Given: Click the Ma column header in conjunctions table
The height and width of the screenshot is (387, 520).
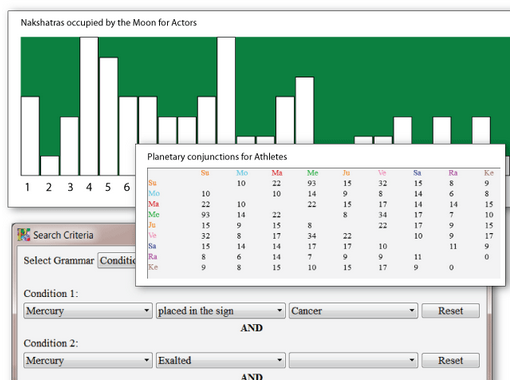Looking at the screenshot, I should tap(277, 173).
